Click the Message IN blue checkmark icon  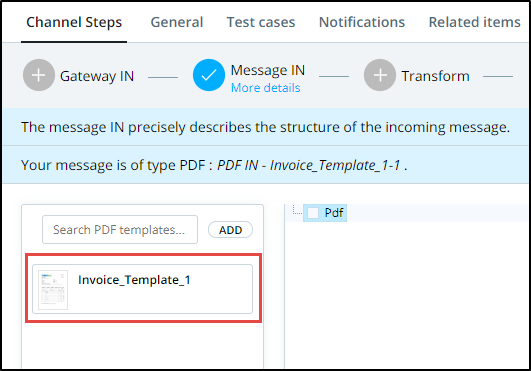point(209,75)
